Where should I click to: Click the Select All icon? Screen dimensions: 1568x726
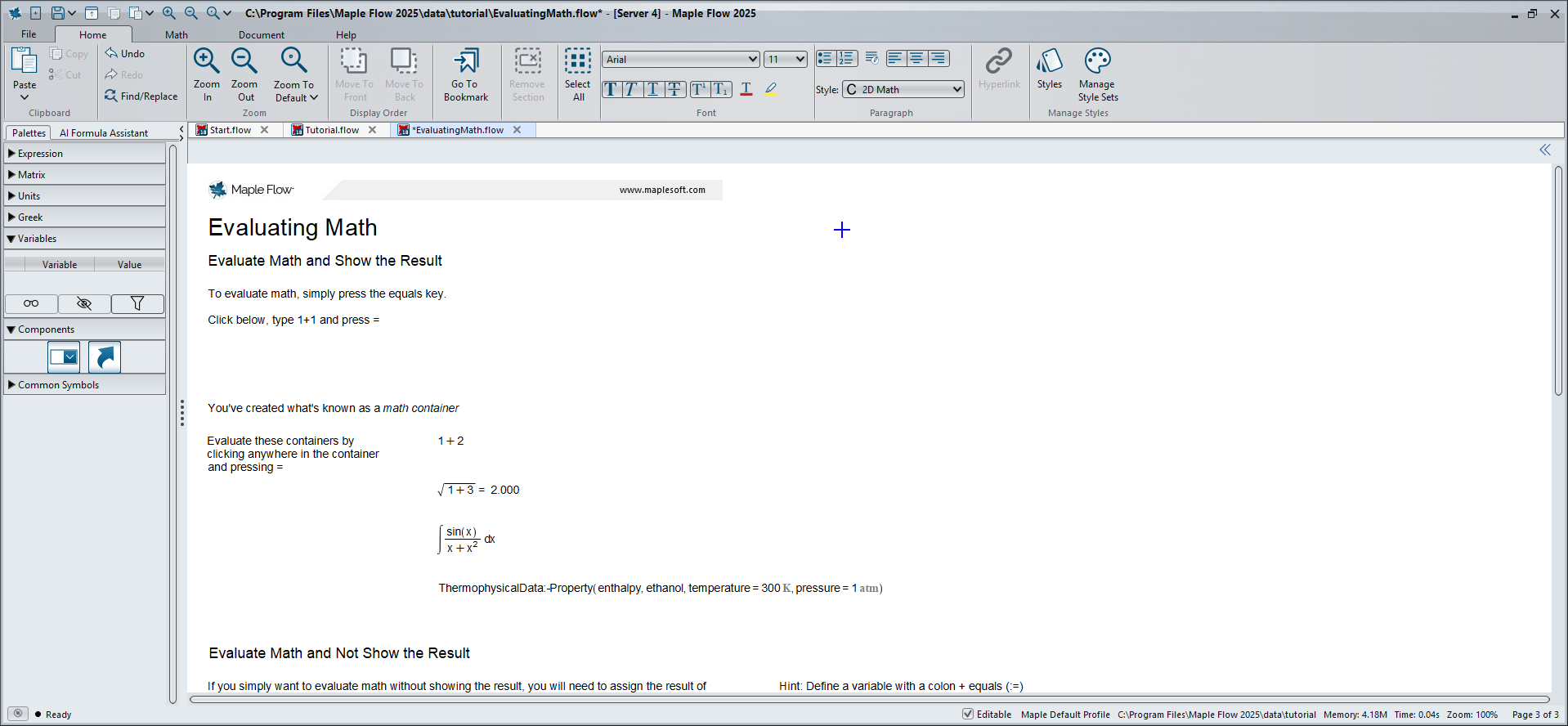577,61
